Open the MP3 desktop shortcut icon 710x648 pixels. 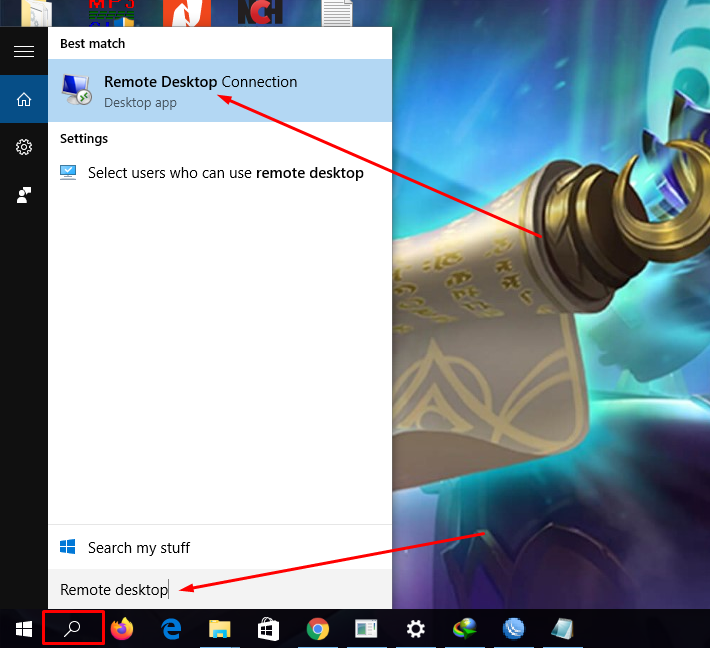coord(112,13)
